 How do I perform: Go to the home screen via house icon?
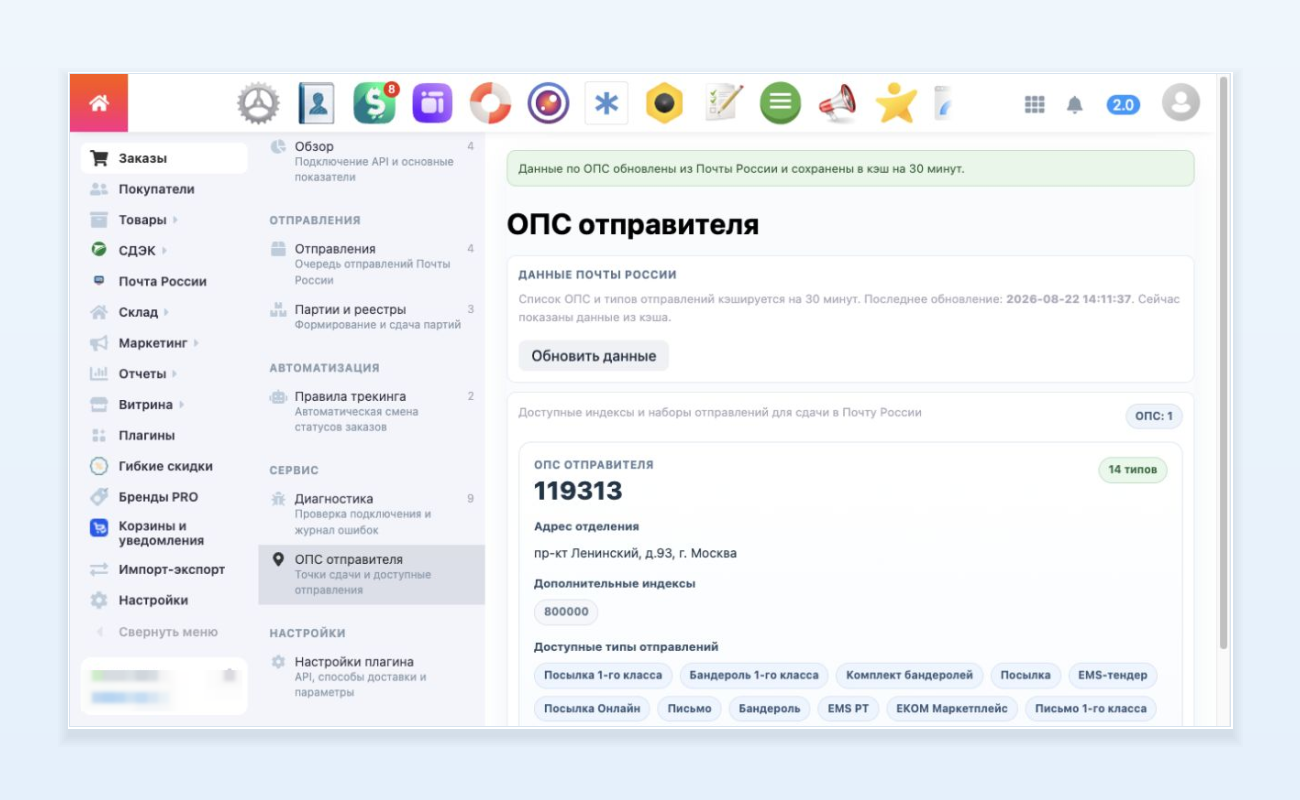tap(98, 103)
